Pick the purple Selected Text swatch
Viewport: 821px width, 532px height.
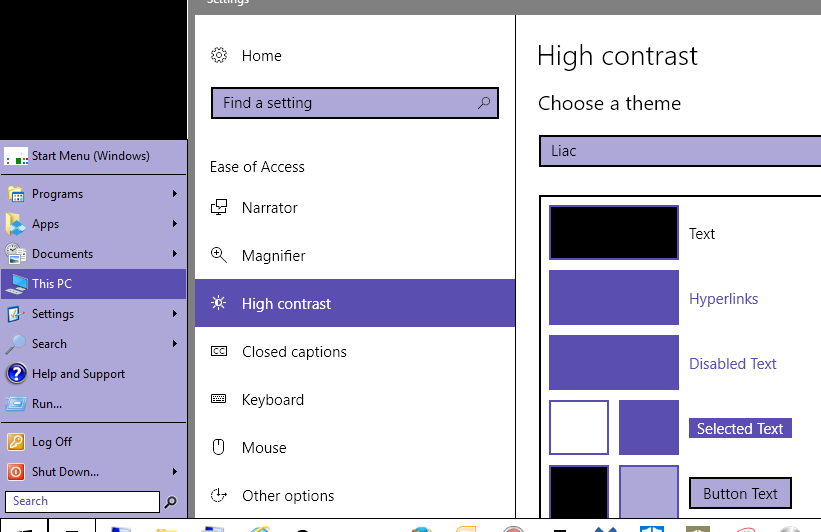tap(649, 427)
